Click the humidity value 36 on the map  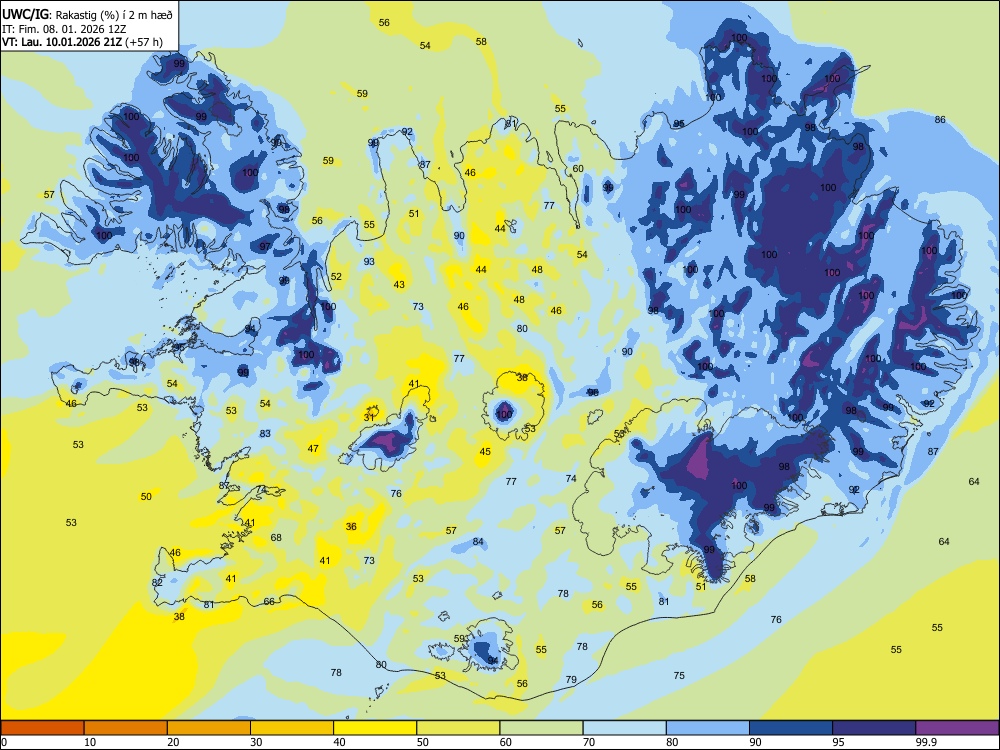[x=351, y=526]
